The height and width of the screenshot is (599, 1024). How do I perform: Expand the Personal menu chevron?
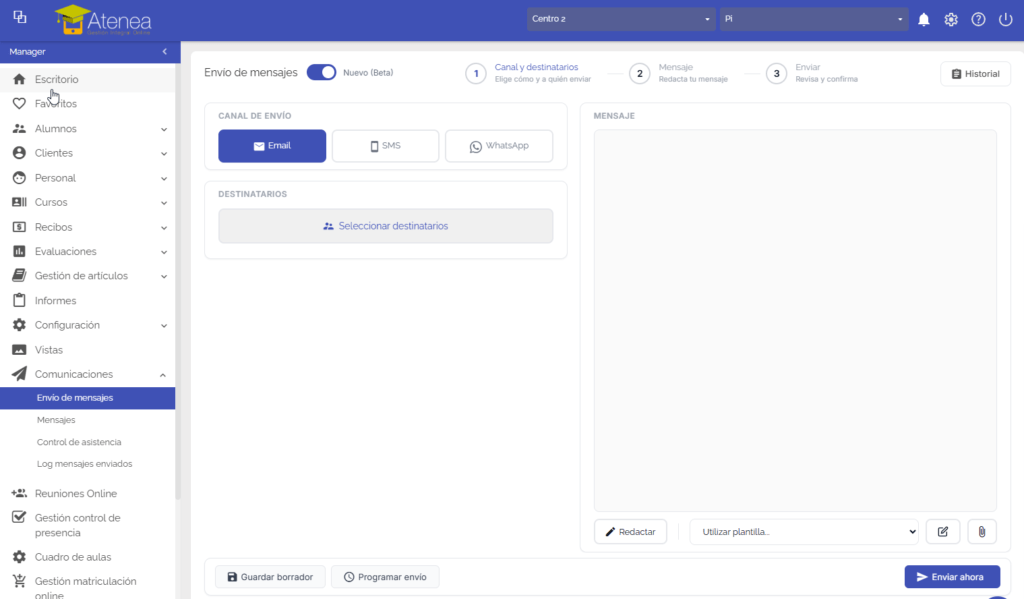pyautogui.click(x=164, y=178)
